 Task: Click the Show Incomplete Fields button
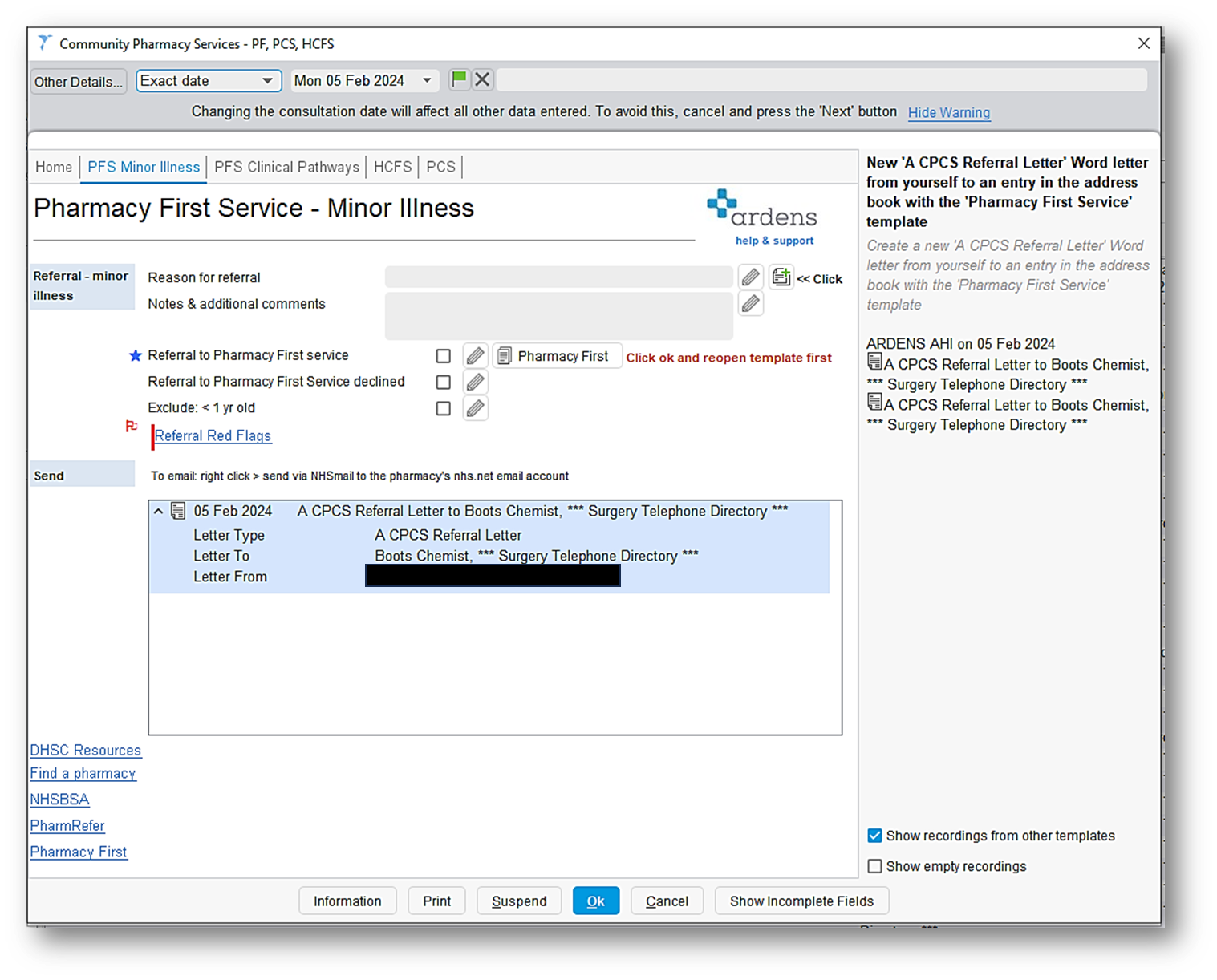(801, 901)
